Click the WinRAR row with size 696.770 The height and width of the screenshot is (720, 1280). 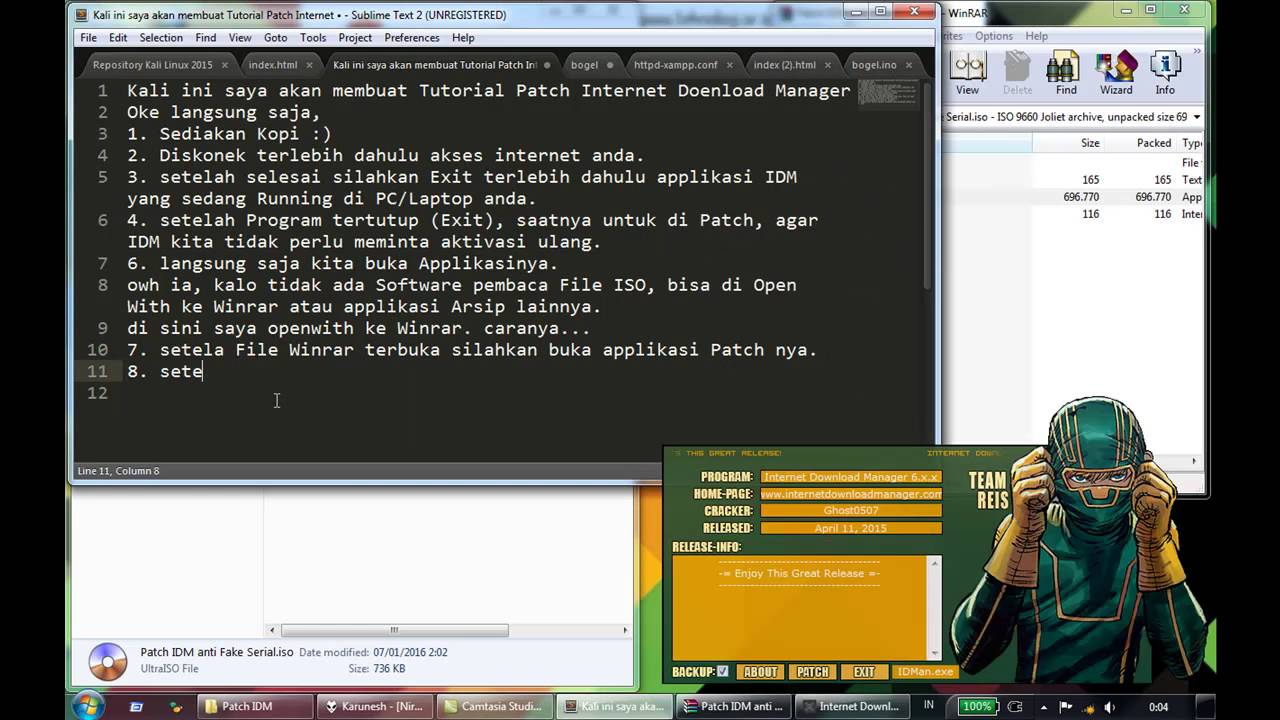click(1074, 197)
